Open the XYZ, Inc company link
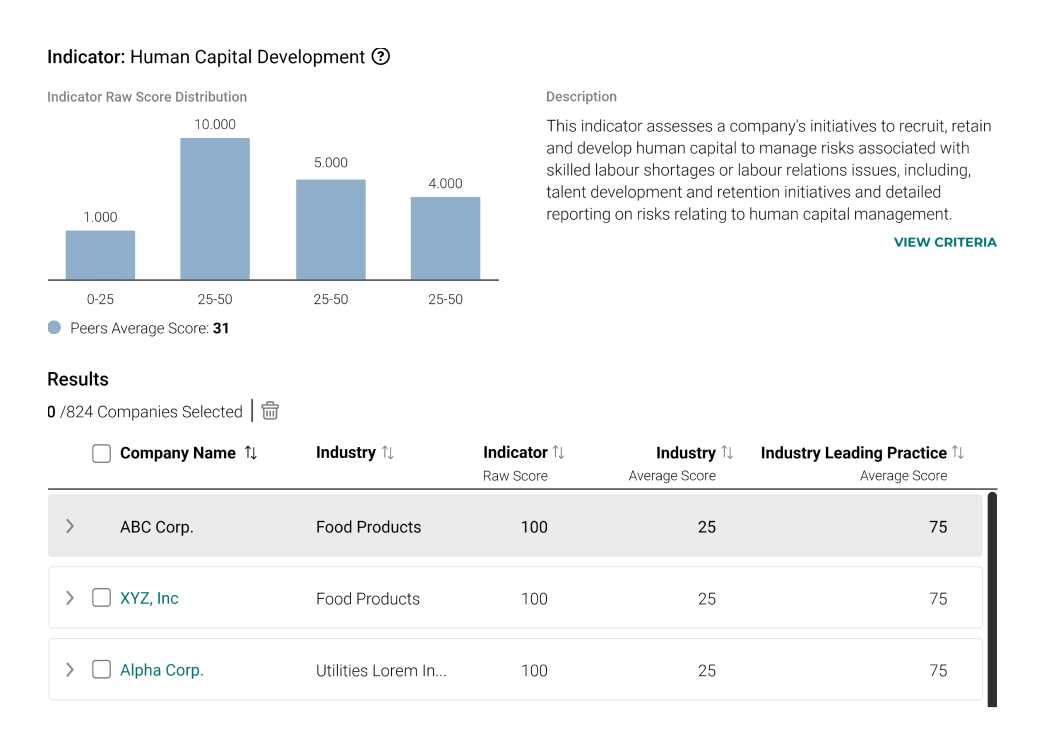This screenshot has width=1046, height=756. [149, 598]
